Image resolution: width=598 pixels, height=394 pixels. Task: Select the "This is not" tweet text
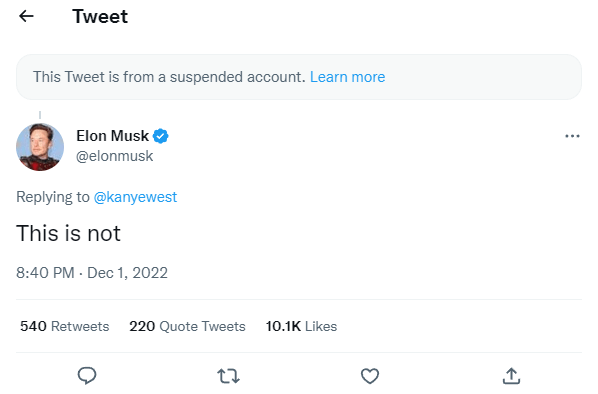(68, 233)
